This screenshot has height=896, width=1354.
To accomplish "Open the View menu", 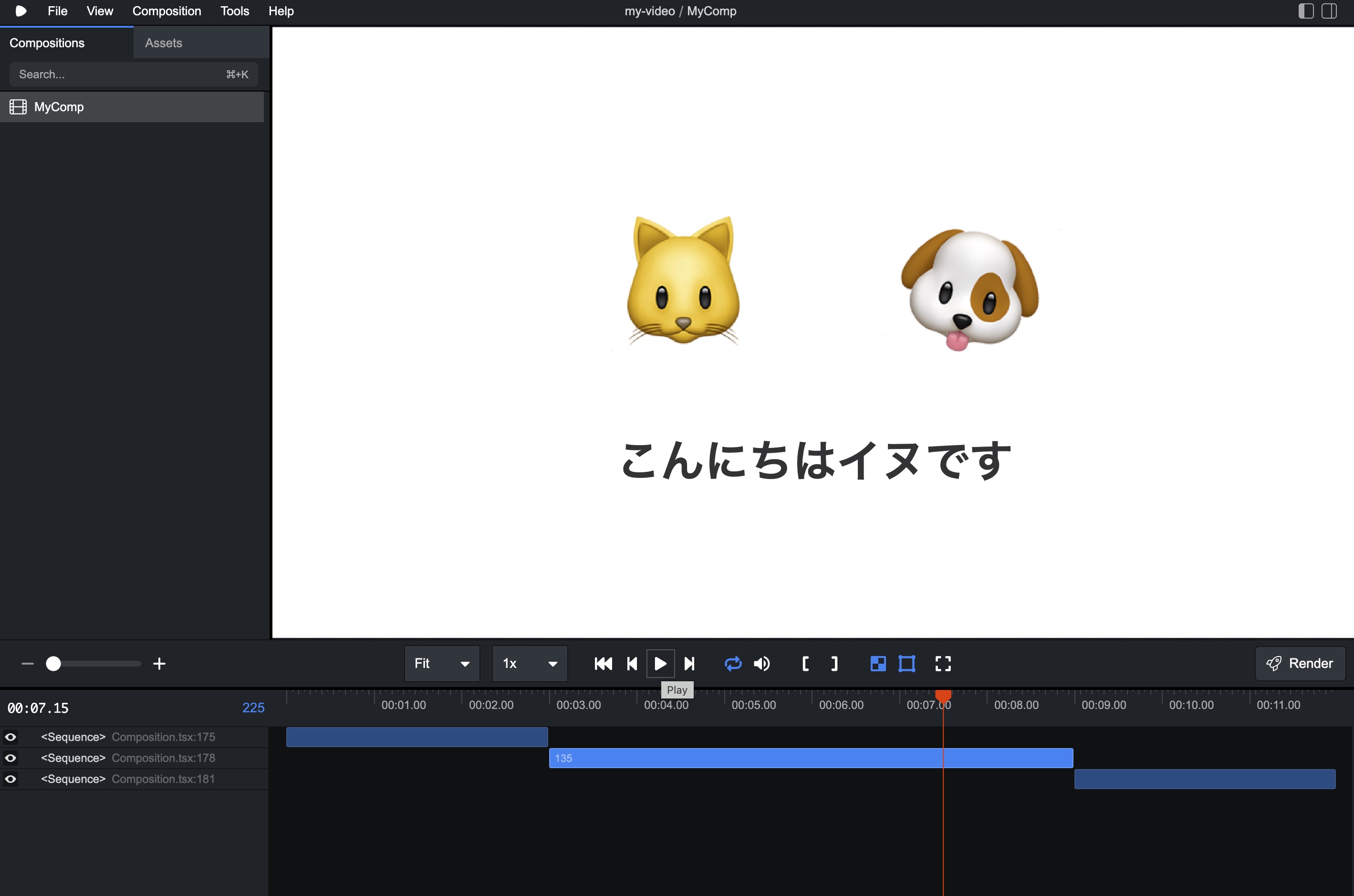I will click(x=99, y=11).
